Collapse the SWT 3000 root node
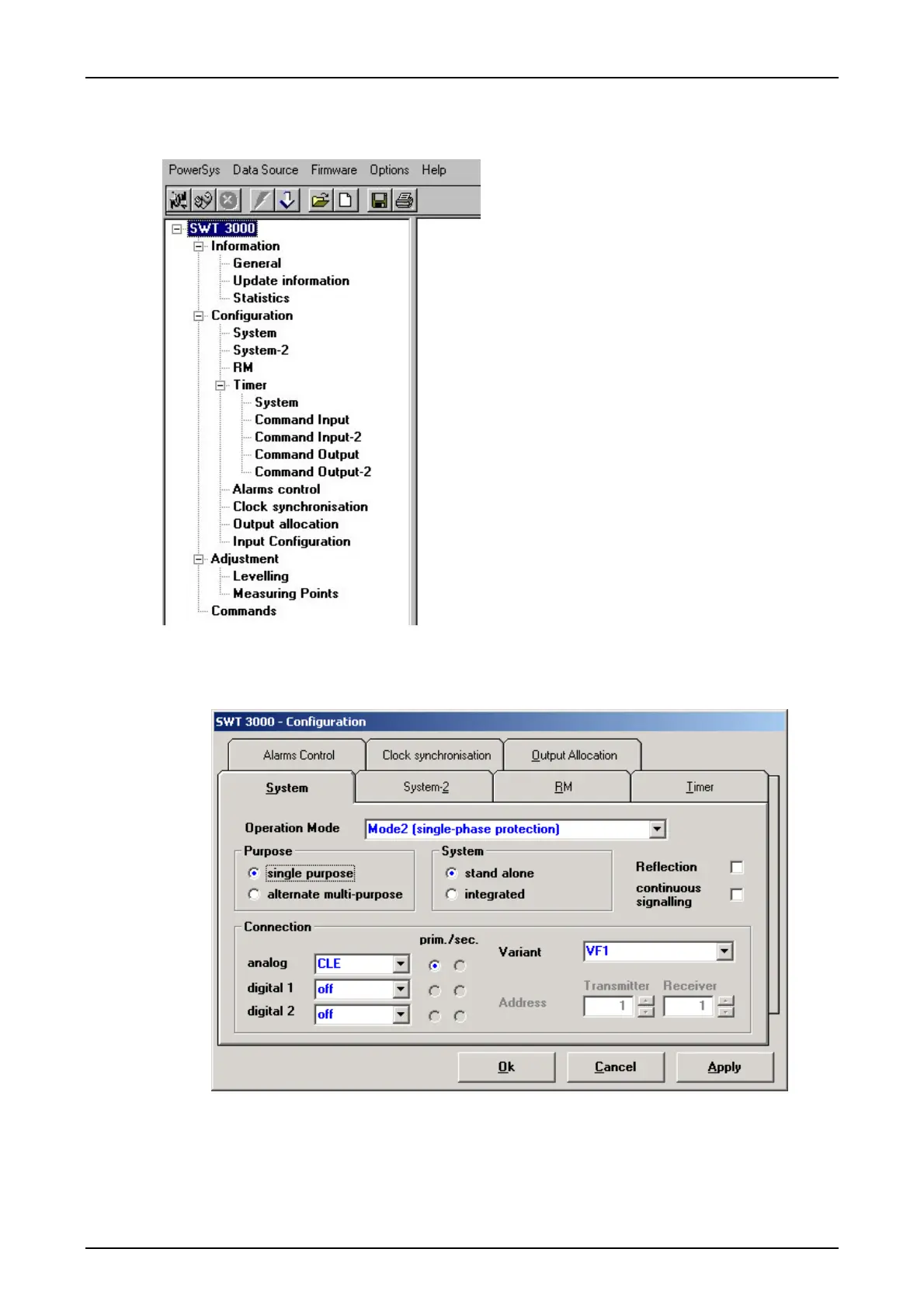Image resolution: width=924 pixels, height=1308 pixels. [177, 229]
